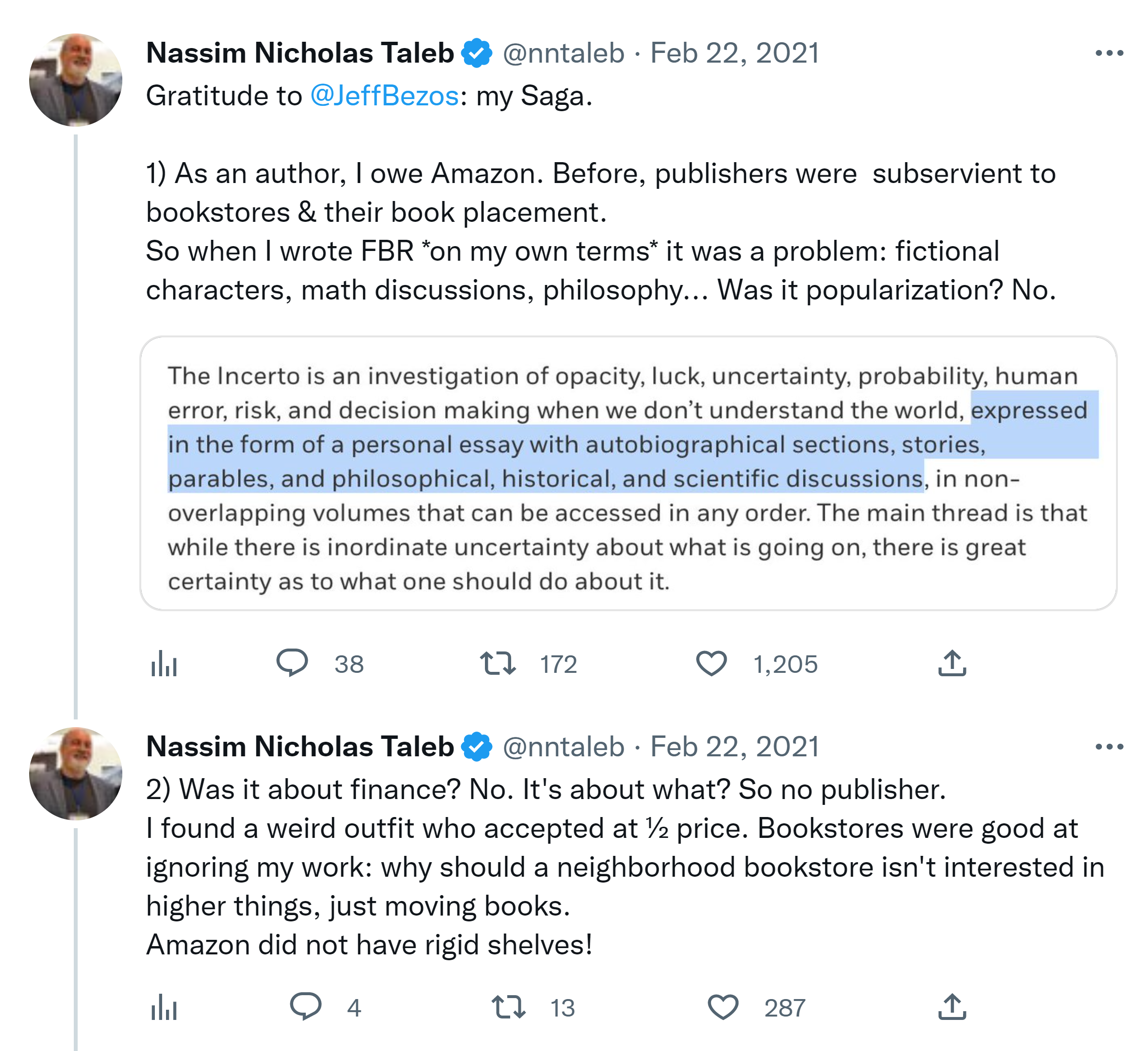Open analytics icon on first tweet
This screenshot has height=1051, width=1148.
[x=164, y=663]
